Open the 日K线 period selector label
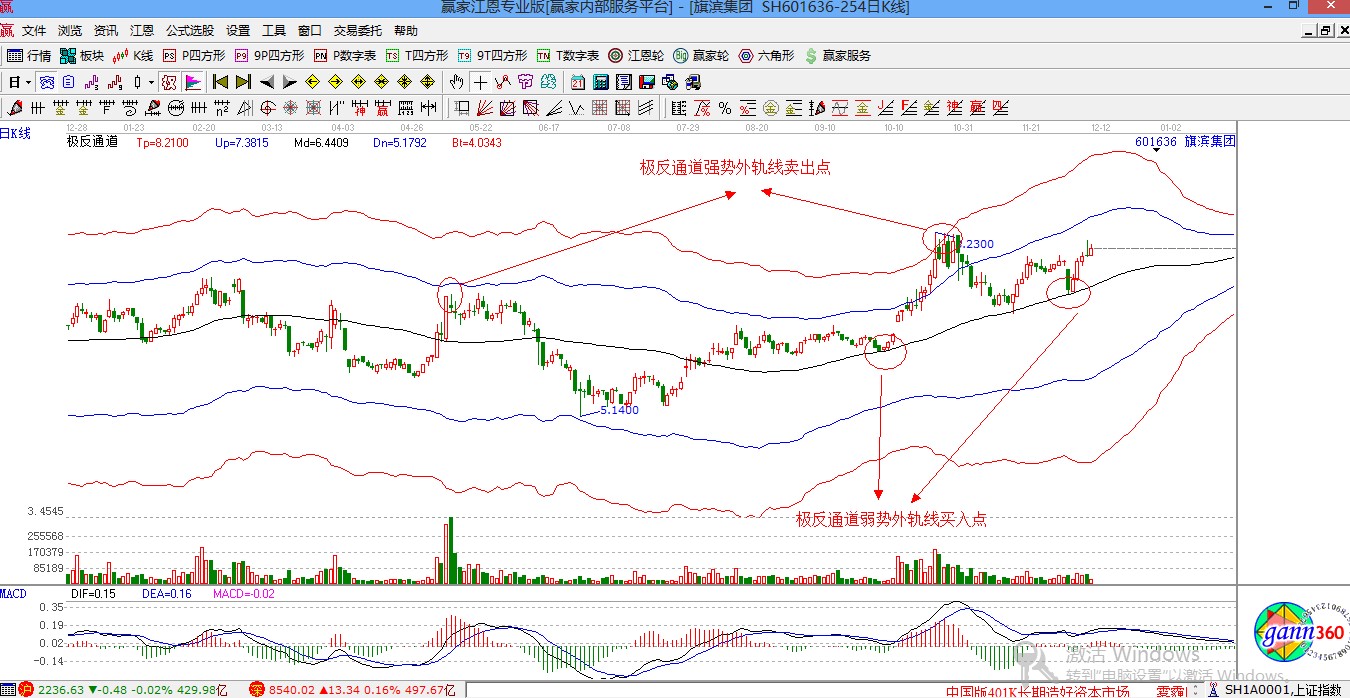 click(x=15, y=133)
